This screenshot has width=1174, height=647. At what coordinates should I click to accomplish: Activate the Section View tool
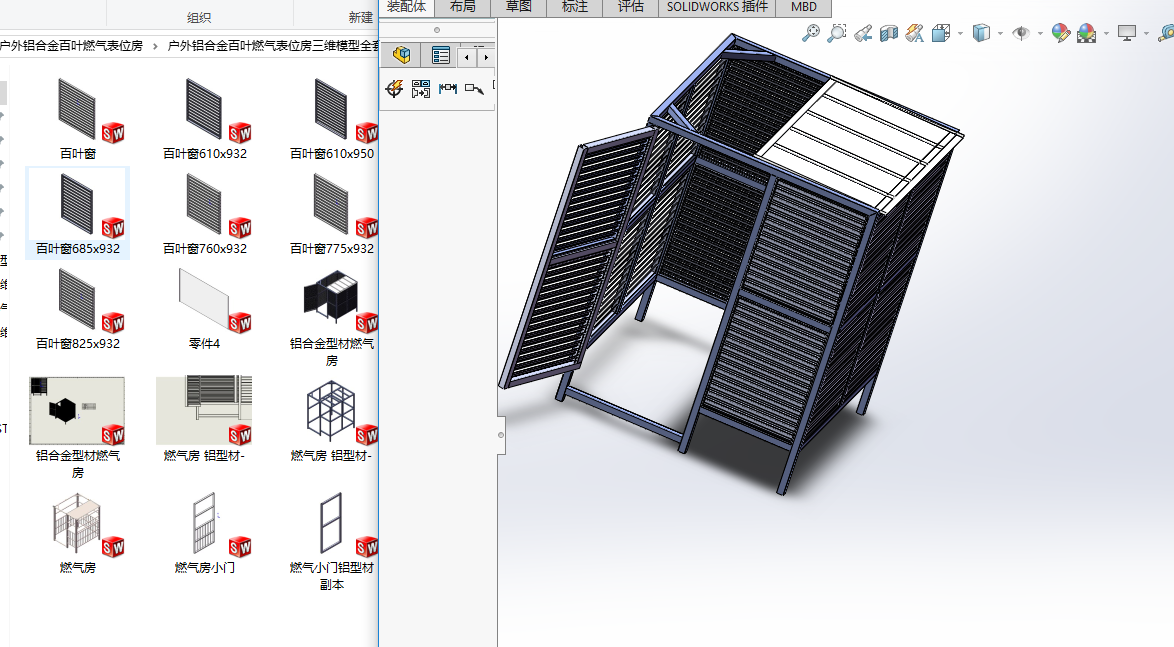[x=889, y=33]
